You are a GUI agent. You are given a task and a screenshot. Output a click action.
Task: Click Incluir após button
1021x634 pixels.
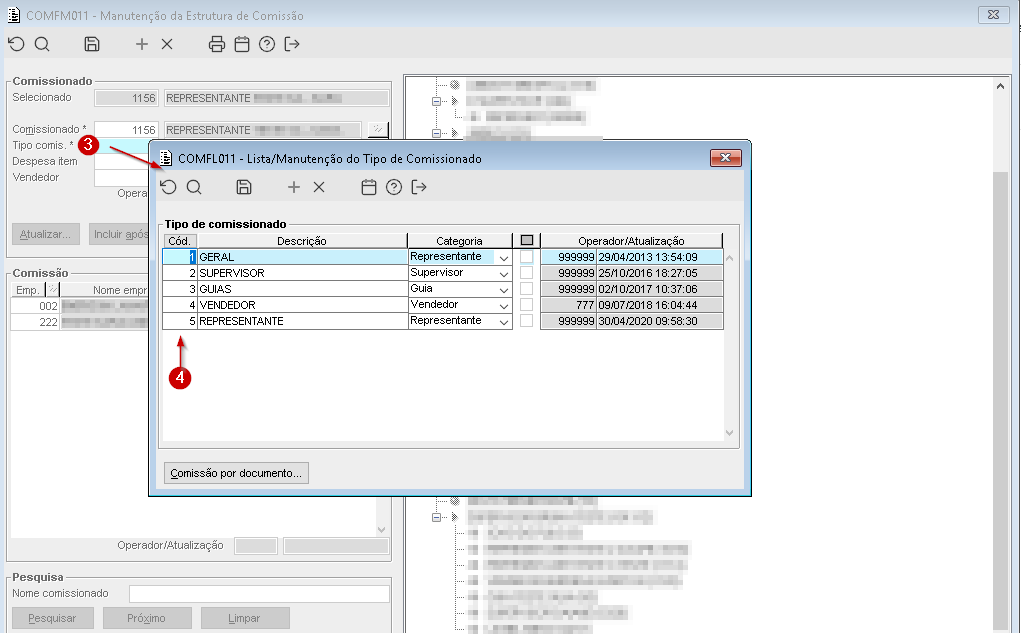click(x=120, y=234)
